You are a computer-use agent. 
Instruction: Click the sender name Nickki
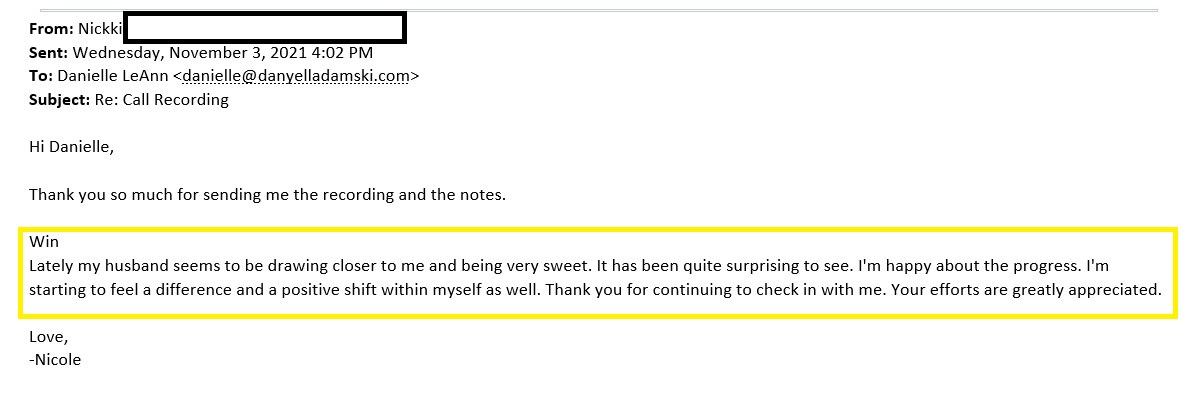[100, 29]
